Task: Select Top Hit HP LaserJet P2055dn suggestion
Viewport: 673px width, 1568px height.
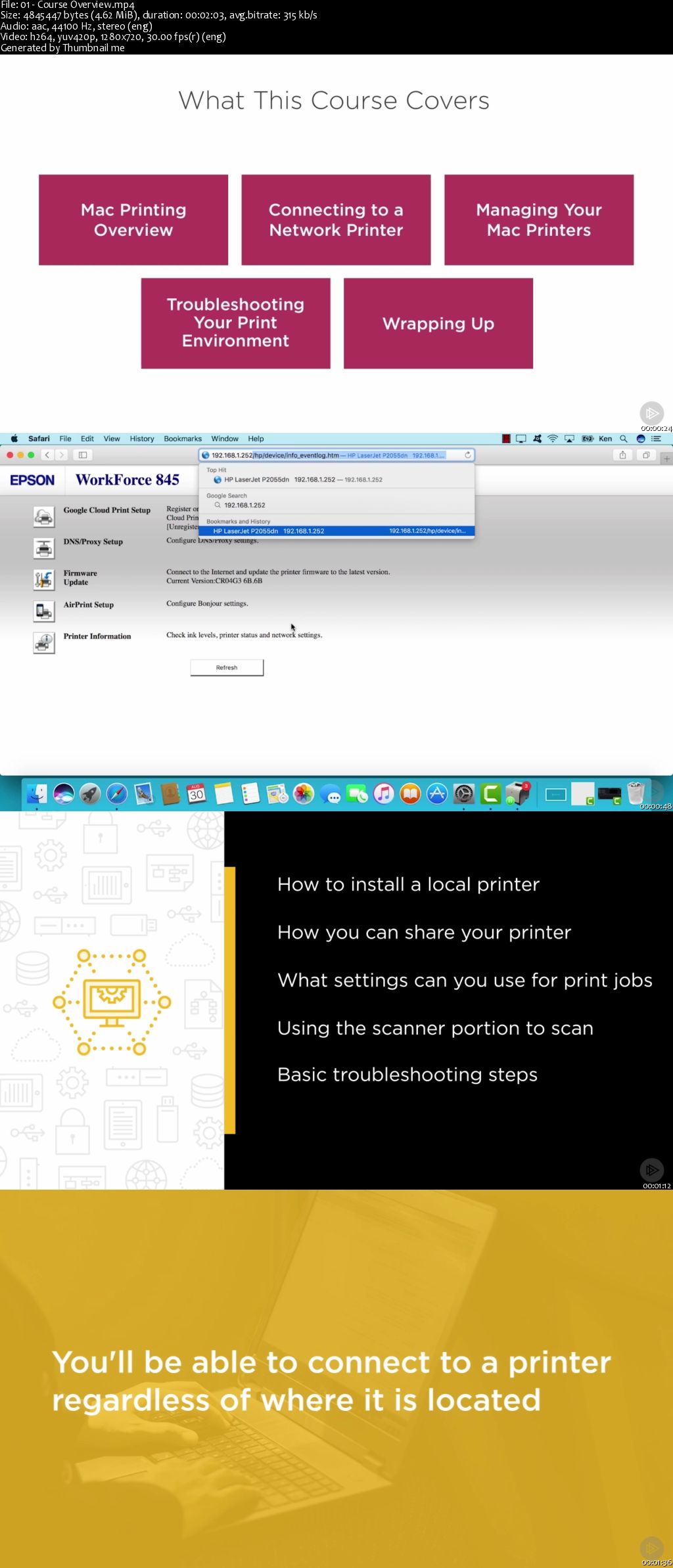Action: click(x=336, y=480)
